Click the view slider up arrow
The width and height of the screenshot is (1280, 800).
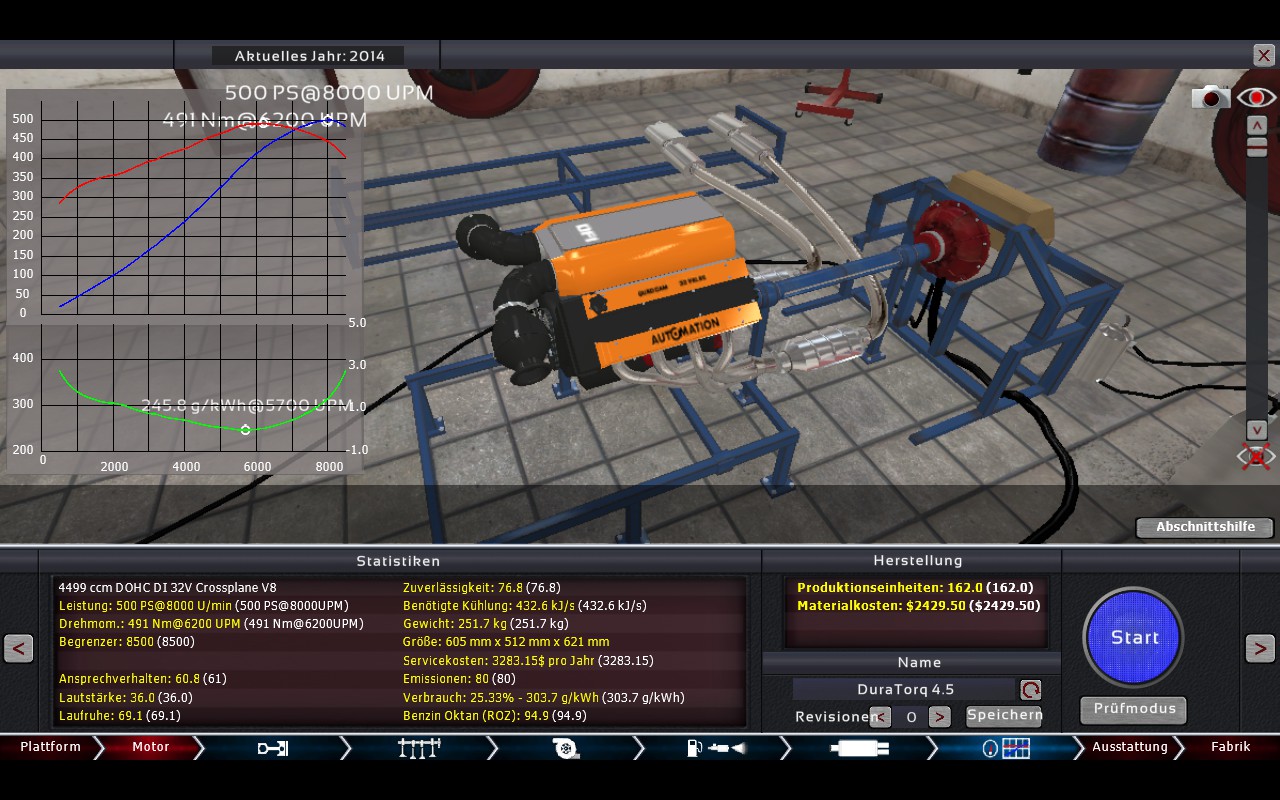(x=1257, y=125)
